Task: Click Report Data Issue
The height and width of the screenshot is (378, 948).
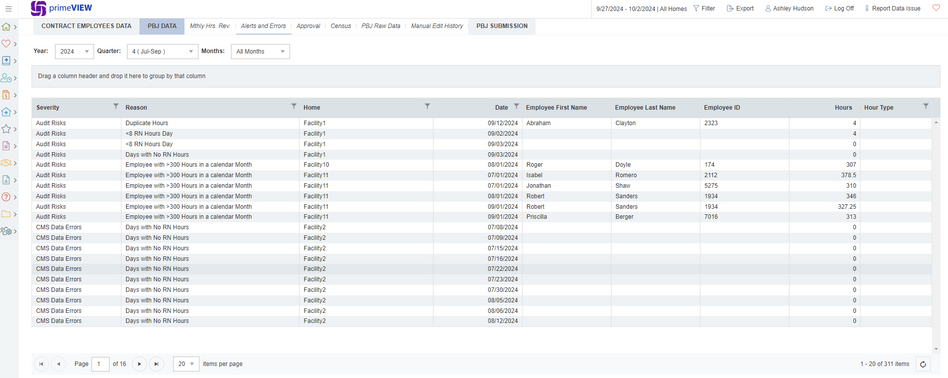Action: click(892, 8)
